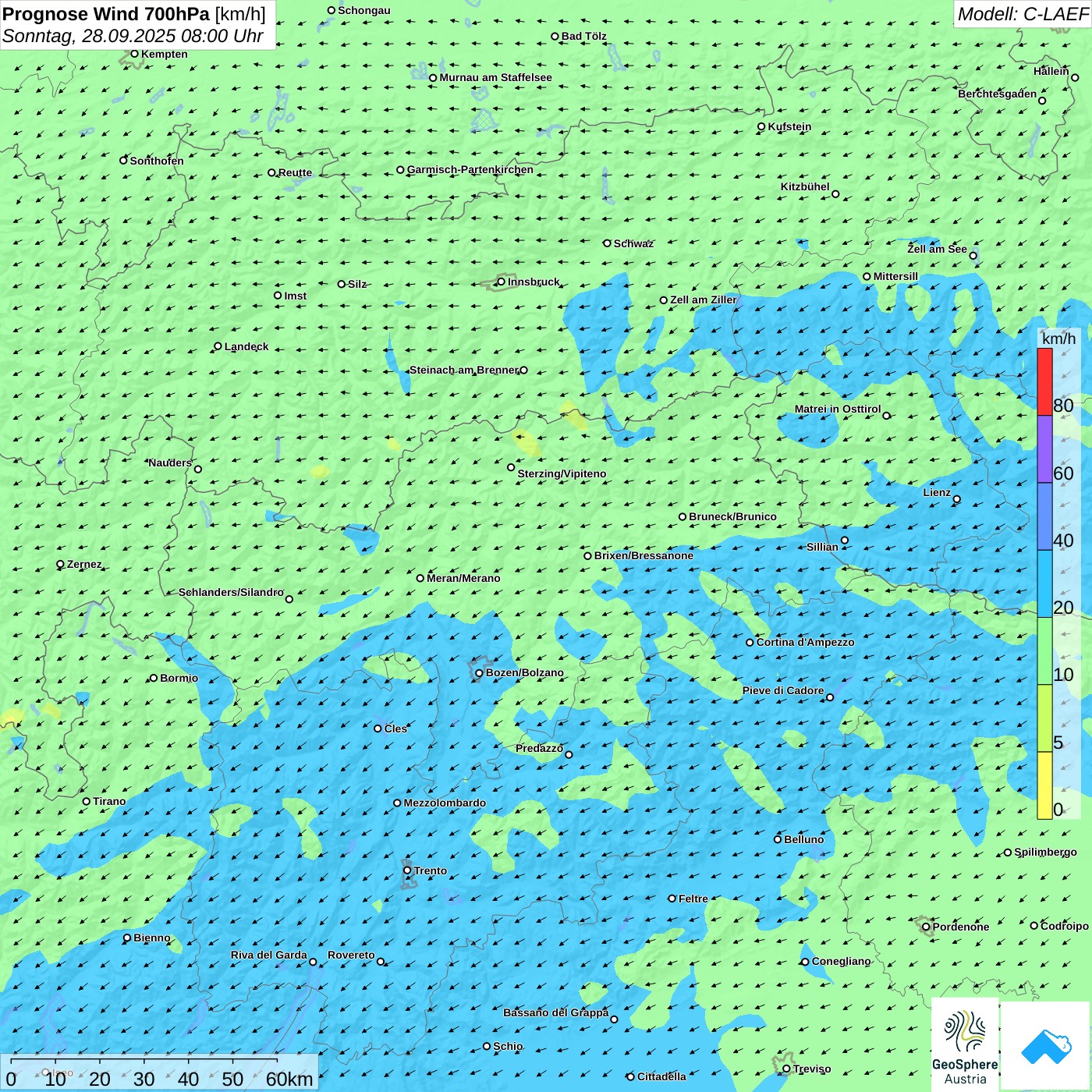Click the Belluno city marker
Viewport: 1092px width, 1092px height.
point(778,839)
